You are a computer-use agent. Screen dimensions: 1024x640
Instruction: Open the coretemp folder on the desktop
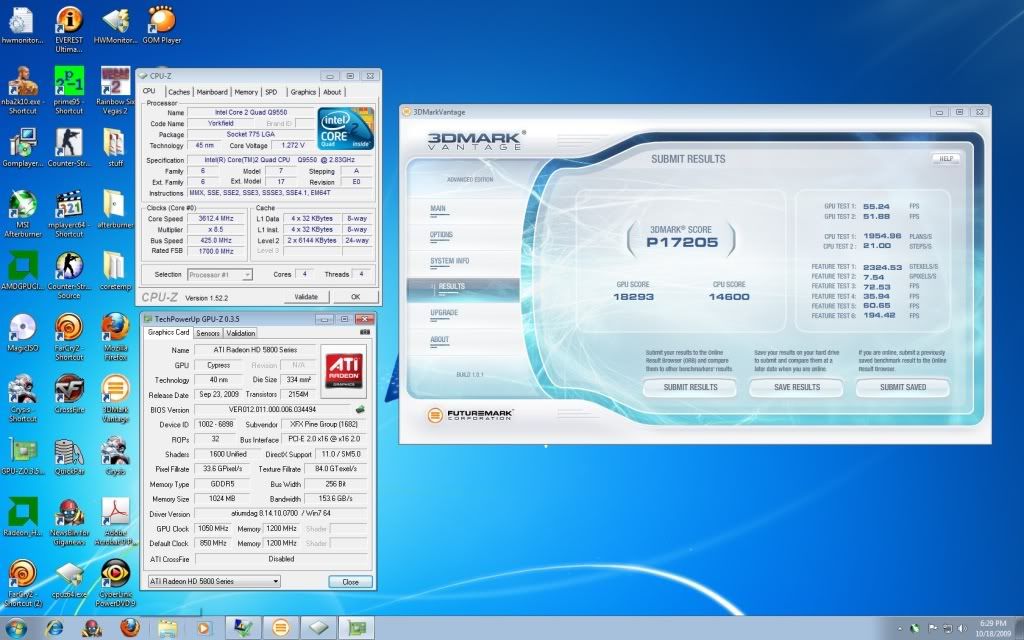pyautogui.click(x=115, y=271)
